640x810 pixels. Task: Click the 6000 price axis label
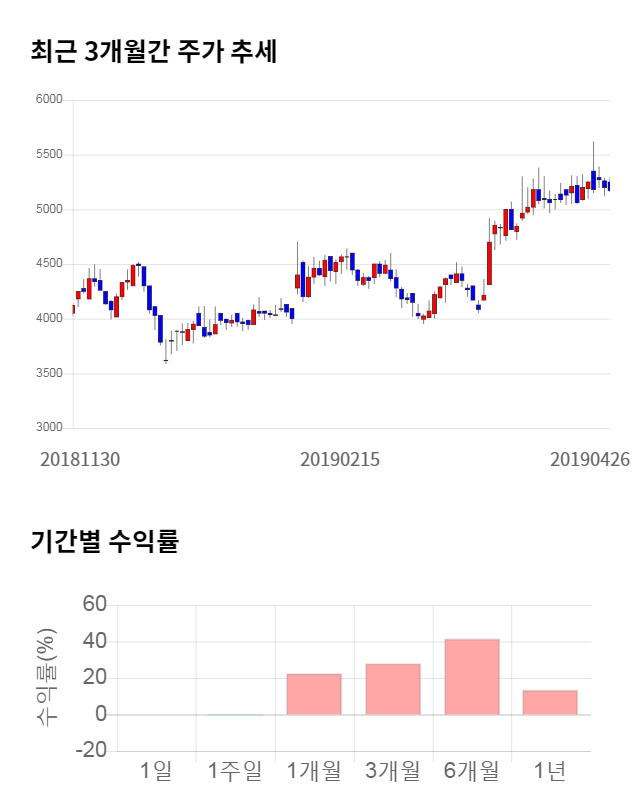48,100
